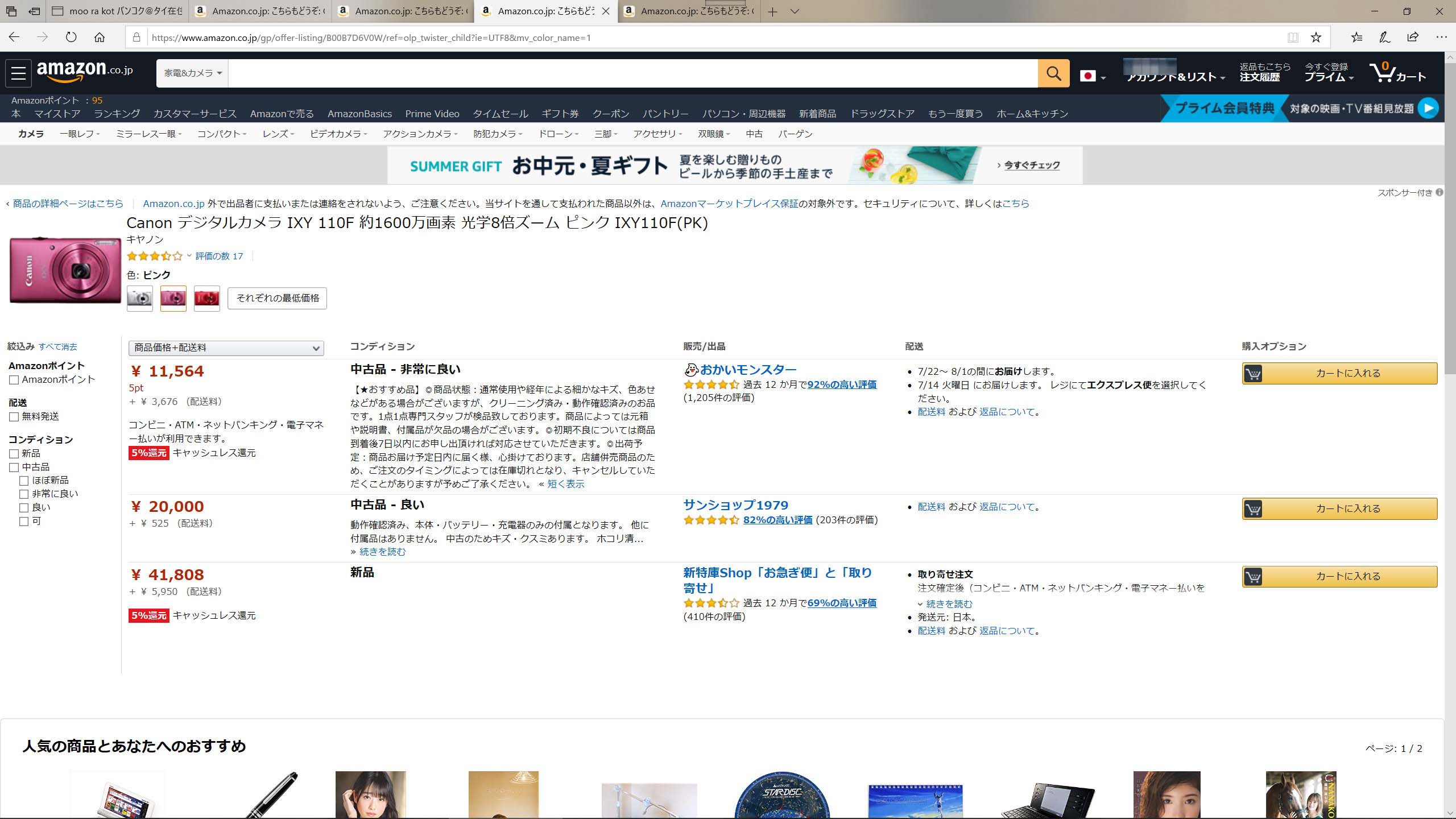Toggle 無料発送 checkbox

[14, 417]
